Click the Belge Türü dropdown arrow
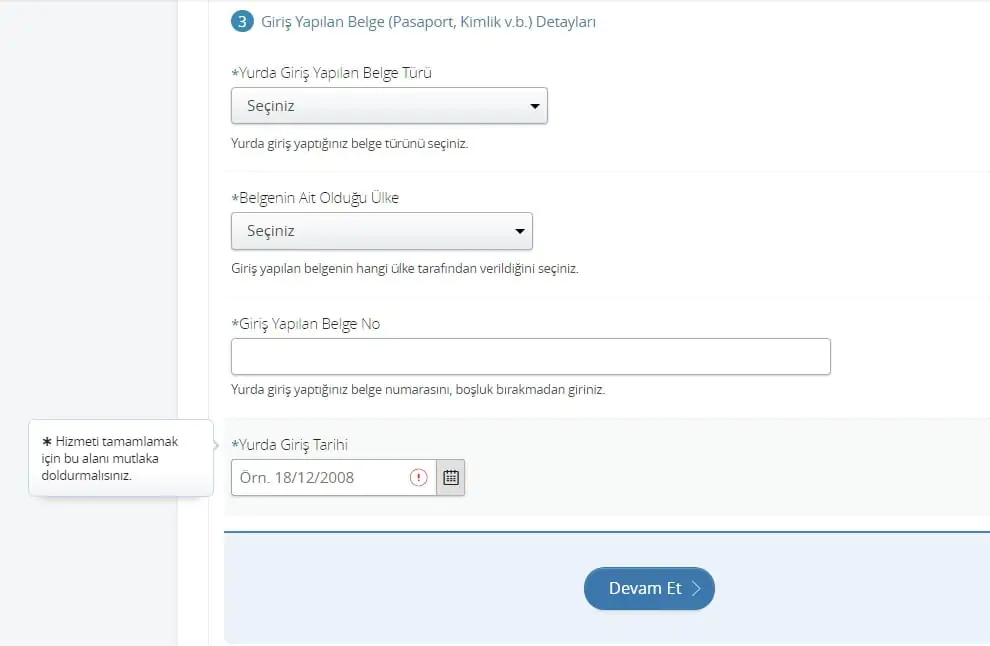 tap(535, 105)
